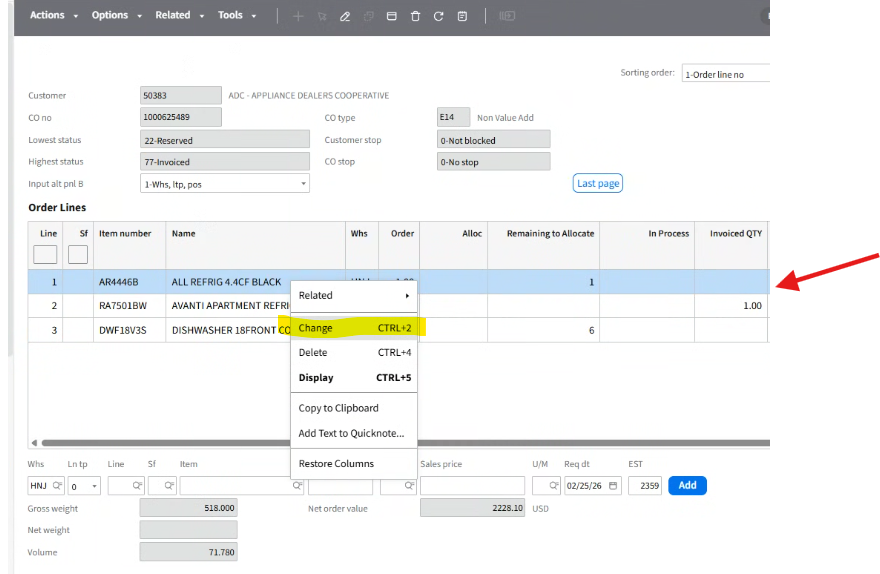The width and height of the screenshot is (880, 574).
Task: Open the Sorting order dropdown
Action: click(x=725, y=74)
